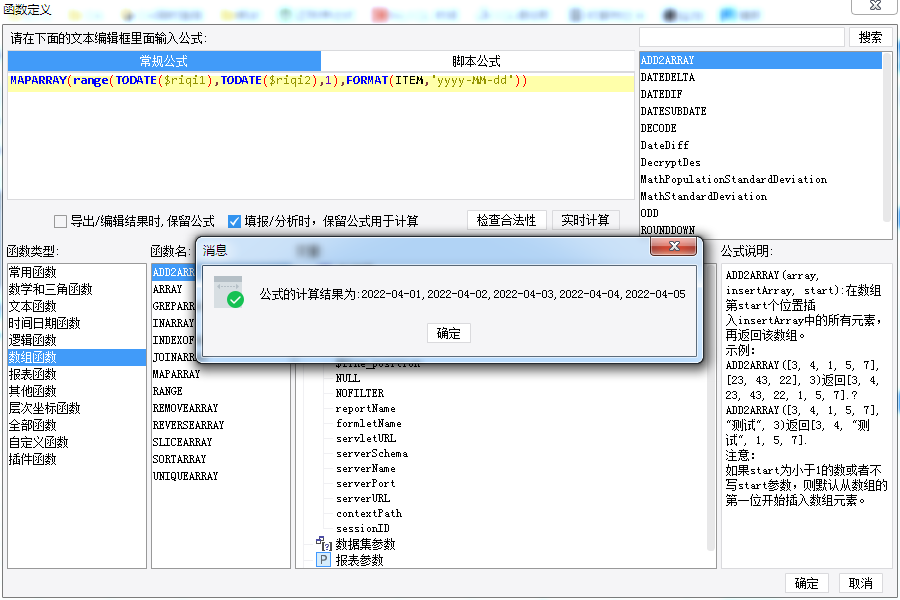Select NOFILTER variable in tree

(360, 393)
